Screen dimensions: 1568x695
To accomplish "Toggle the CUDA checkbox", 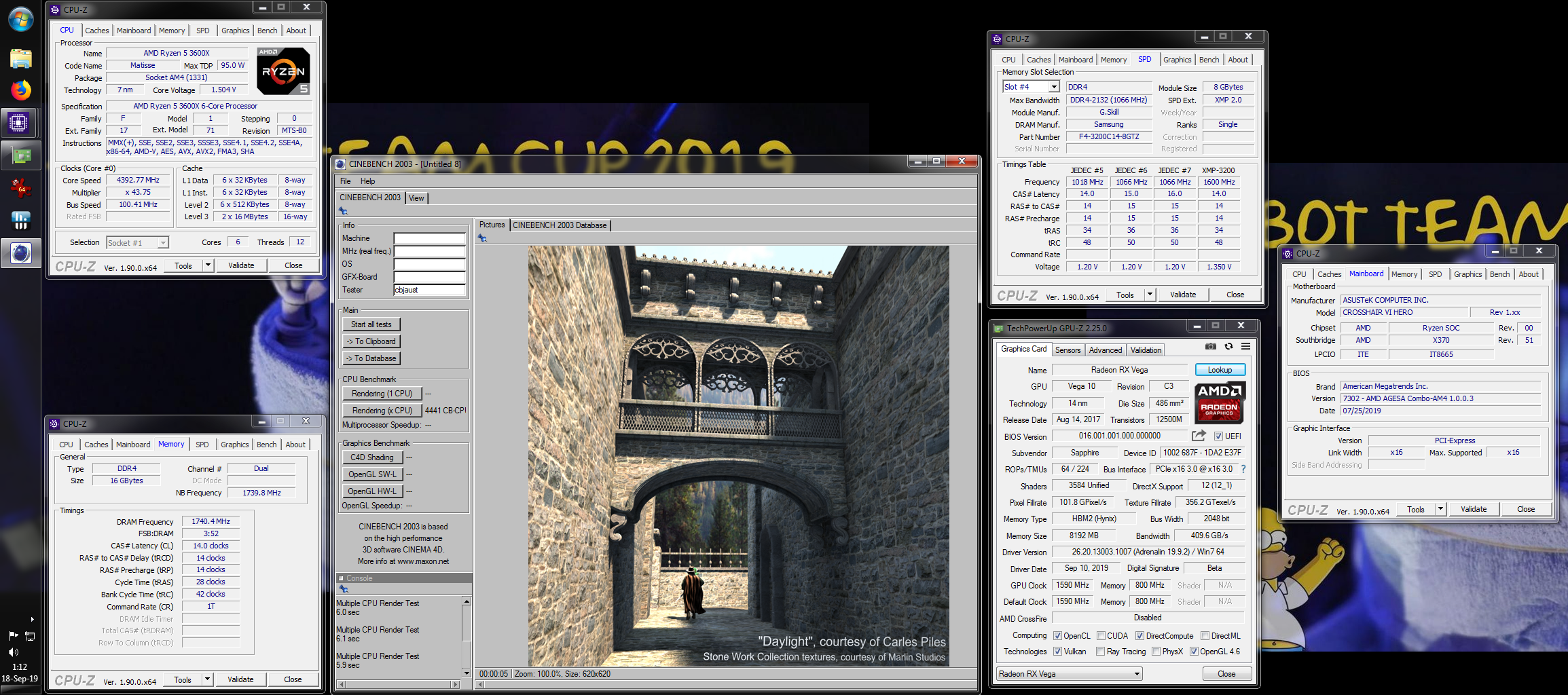I will click(x=1101, y=636).
